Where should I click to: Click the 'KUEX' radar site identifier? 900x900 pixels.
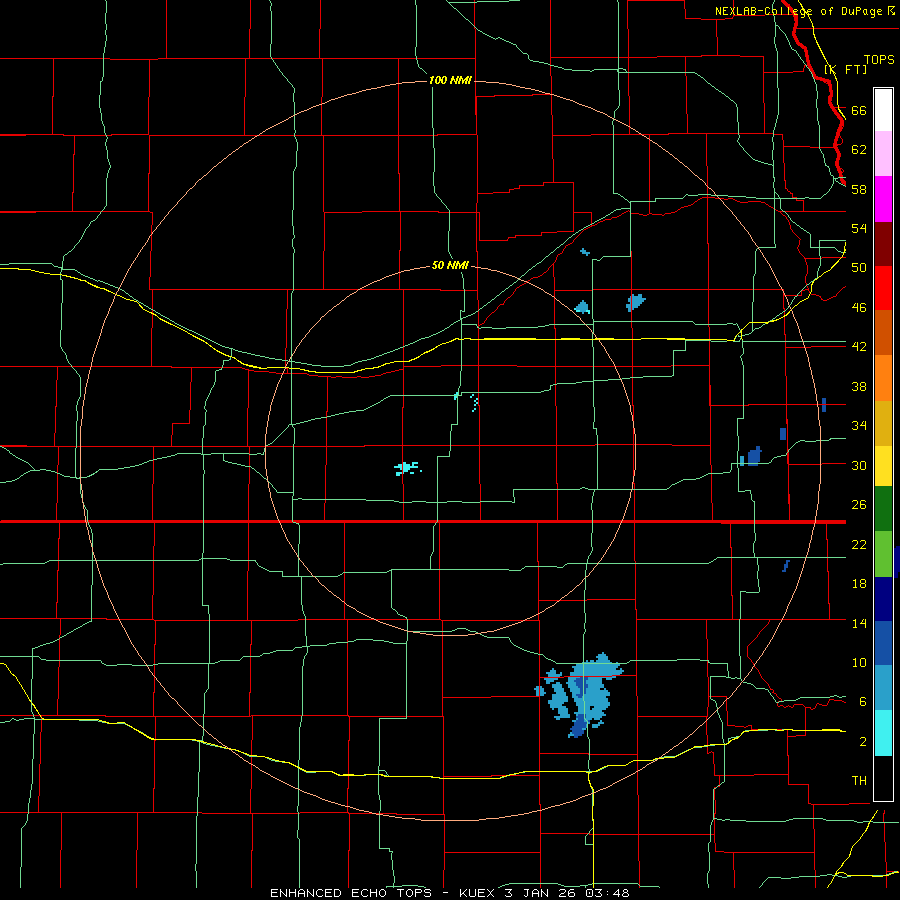[x=476, y=893]
